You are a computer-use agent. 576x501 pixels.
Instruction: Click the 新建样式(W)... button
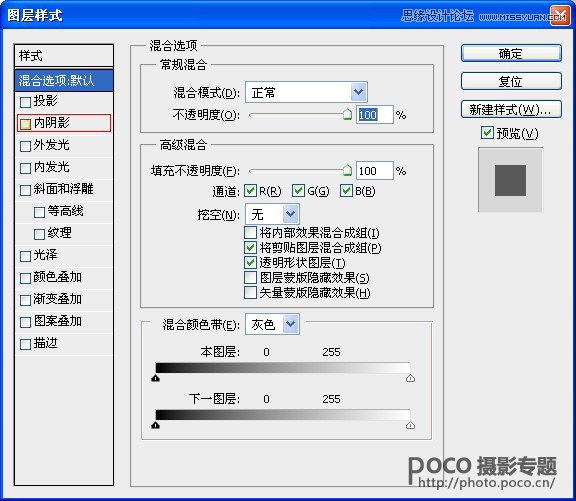pos(511,109)
